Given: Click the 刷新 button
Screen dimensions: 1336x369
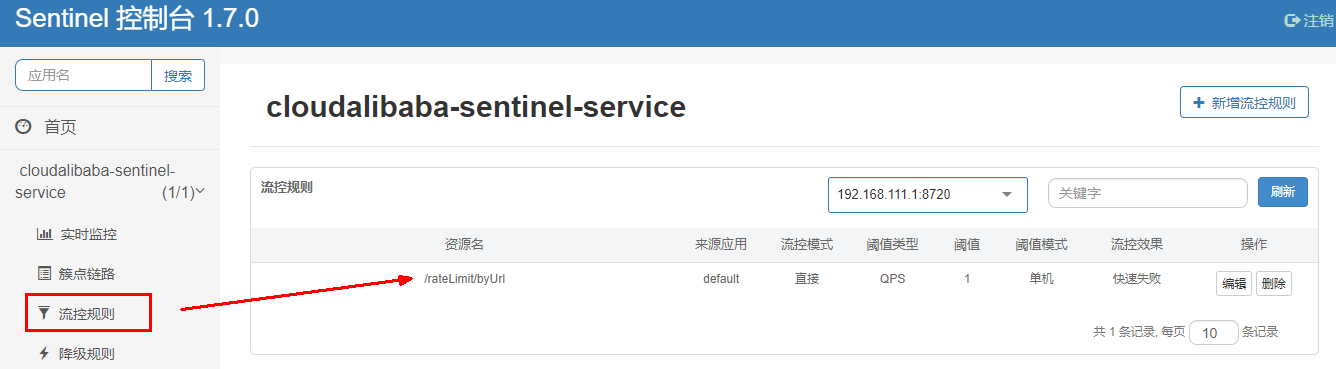Looking at the screenshot, I should point(1283,192).
